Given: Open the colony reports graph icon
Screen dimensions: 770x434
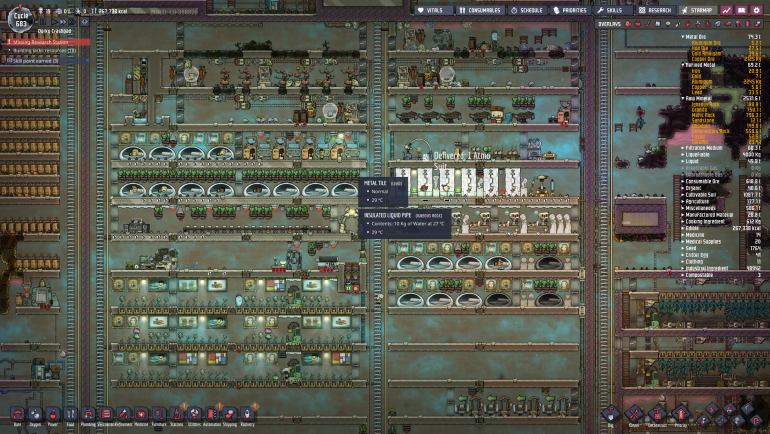Looking at the screenshot, I should coord(726,10).
